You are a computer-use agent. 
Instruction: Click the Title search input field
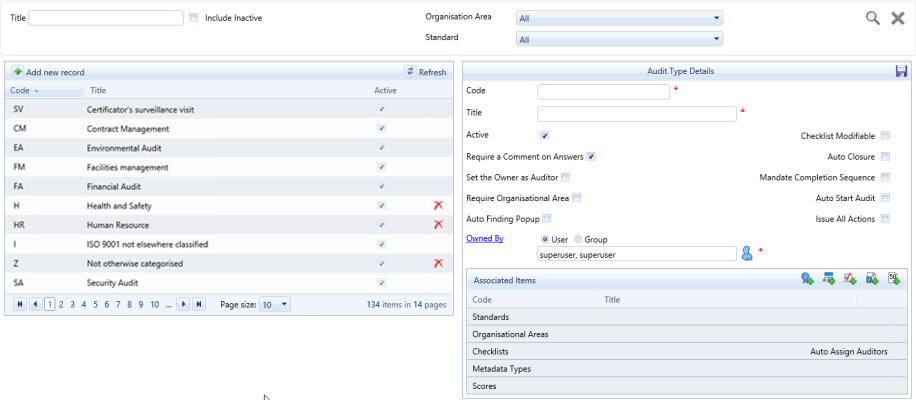106,18
